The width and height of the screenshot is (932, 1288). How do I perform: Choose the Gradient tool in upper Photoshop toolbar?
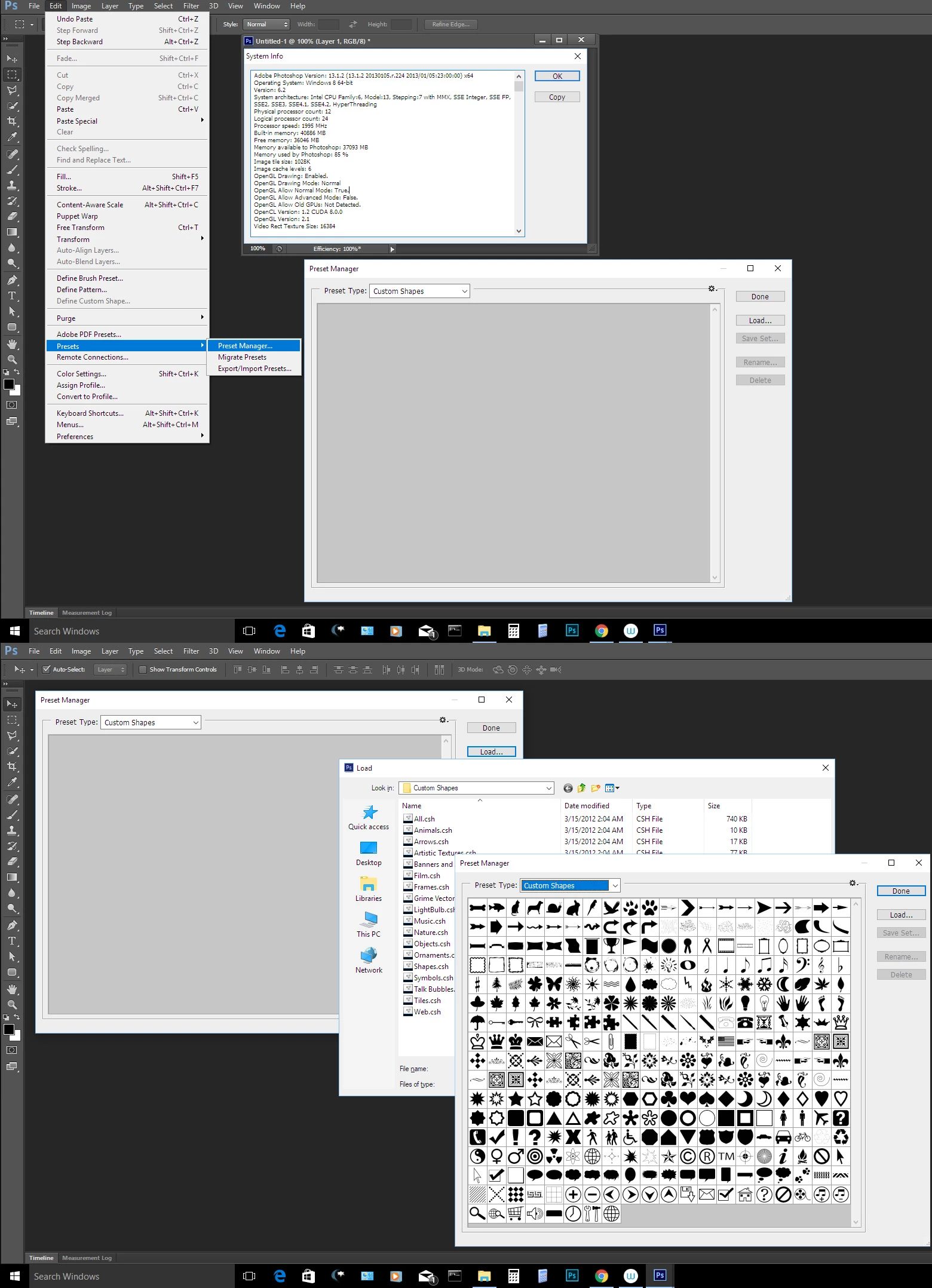point(12,232)
